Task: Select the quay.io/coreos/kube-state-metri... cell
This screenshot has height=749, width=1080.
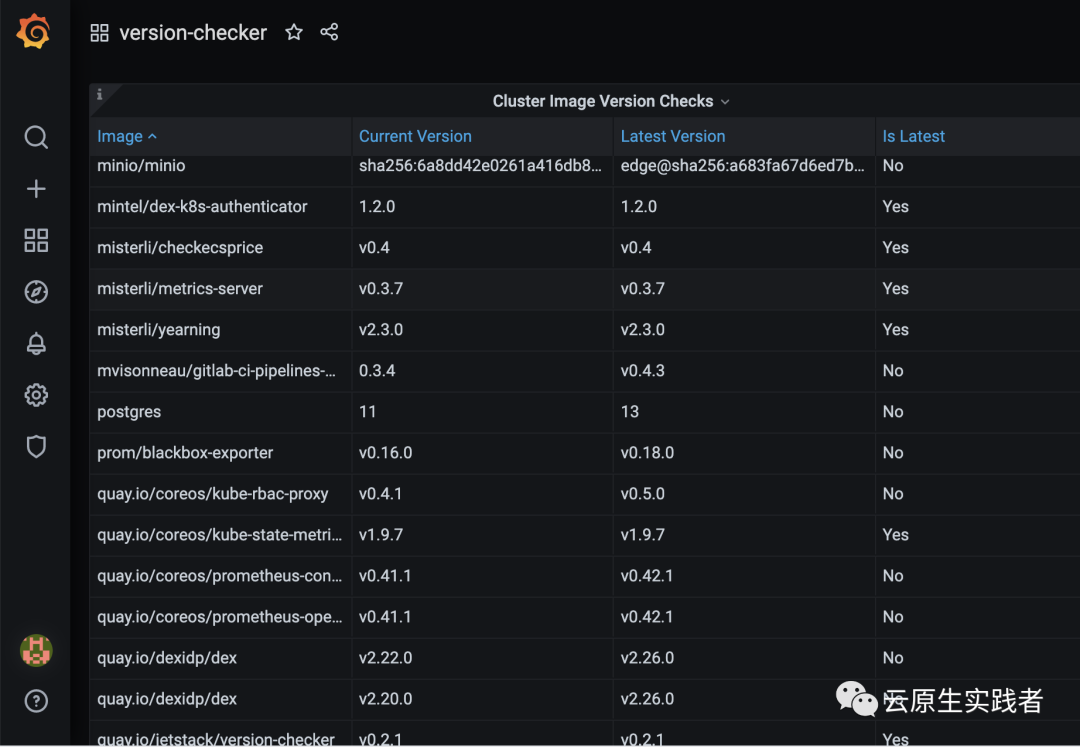Action: coord(220,535)
